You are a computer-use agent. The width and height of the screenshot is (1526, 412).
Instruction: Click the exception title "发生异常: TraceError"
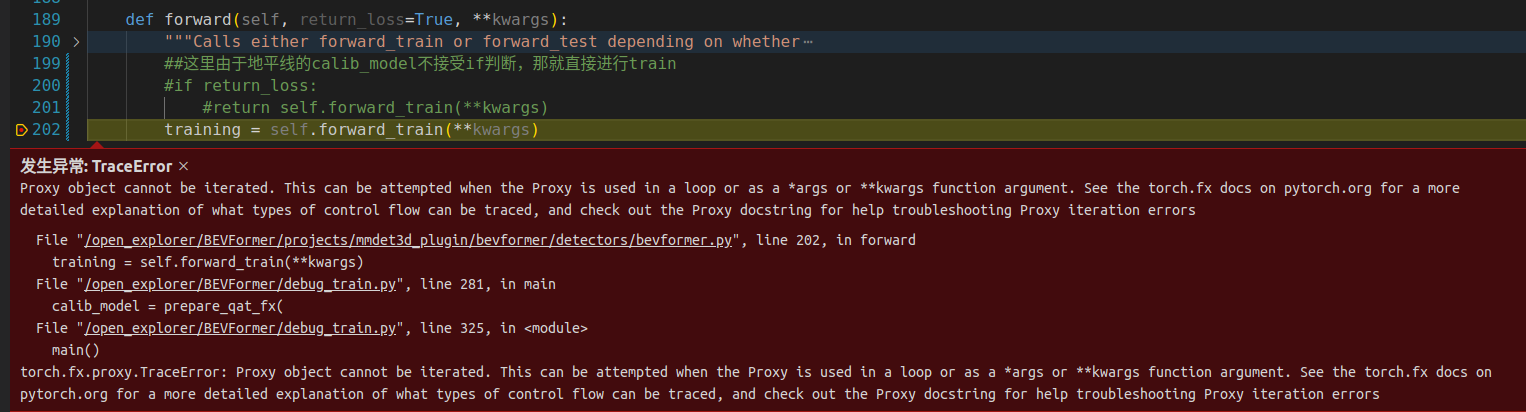96,166
